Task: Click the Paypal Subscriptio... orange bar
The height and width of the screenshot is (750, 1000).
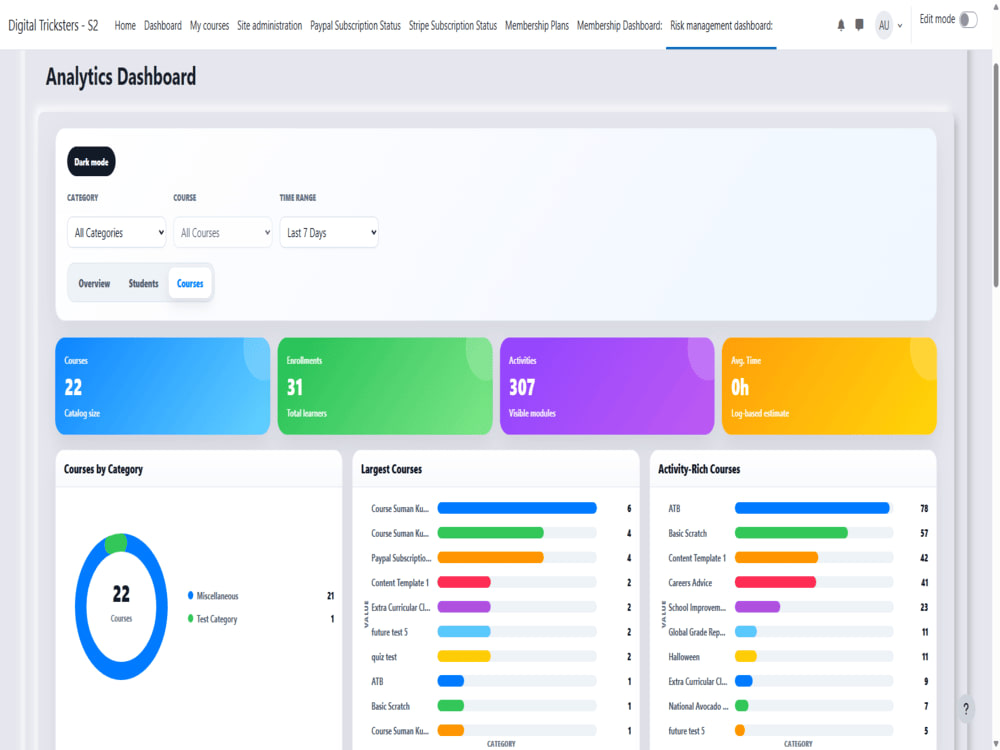Action: point(490,557)
